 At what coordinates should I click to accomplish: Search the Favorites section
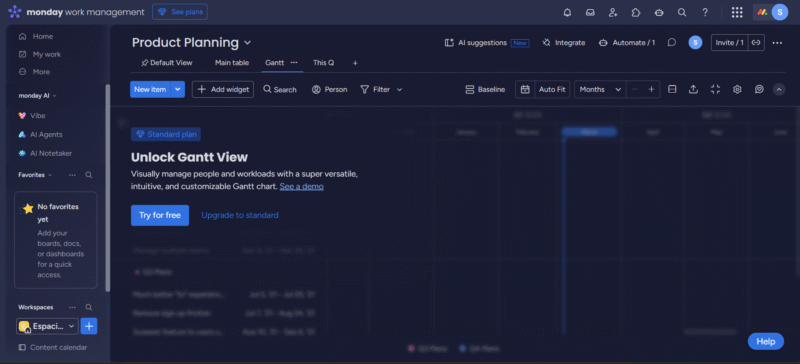89,175
